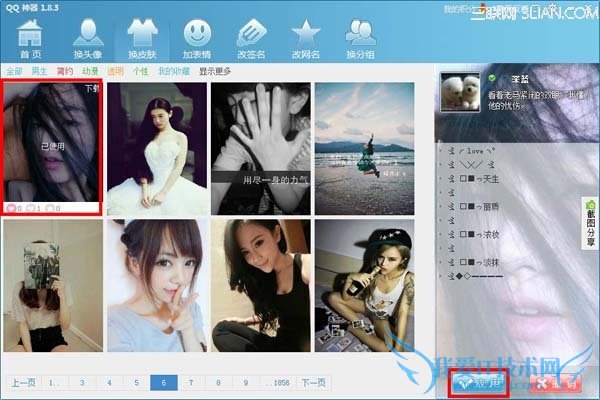
Task: Switch to 我的收藏 favorites tab
Action: coord(172,72)
